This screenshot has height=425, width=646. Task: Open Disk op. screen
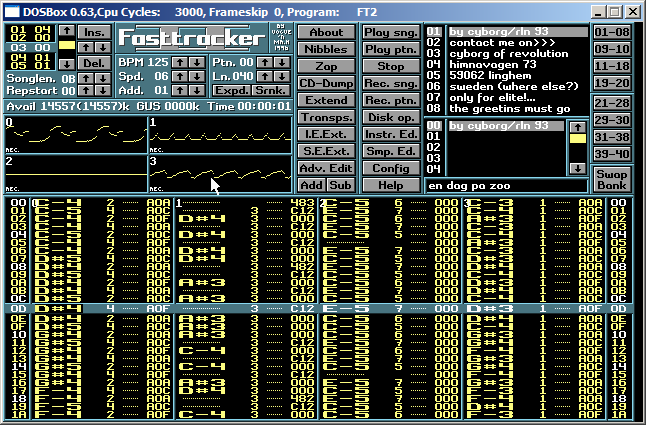[391, 117]
